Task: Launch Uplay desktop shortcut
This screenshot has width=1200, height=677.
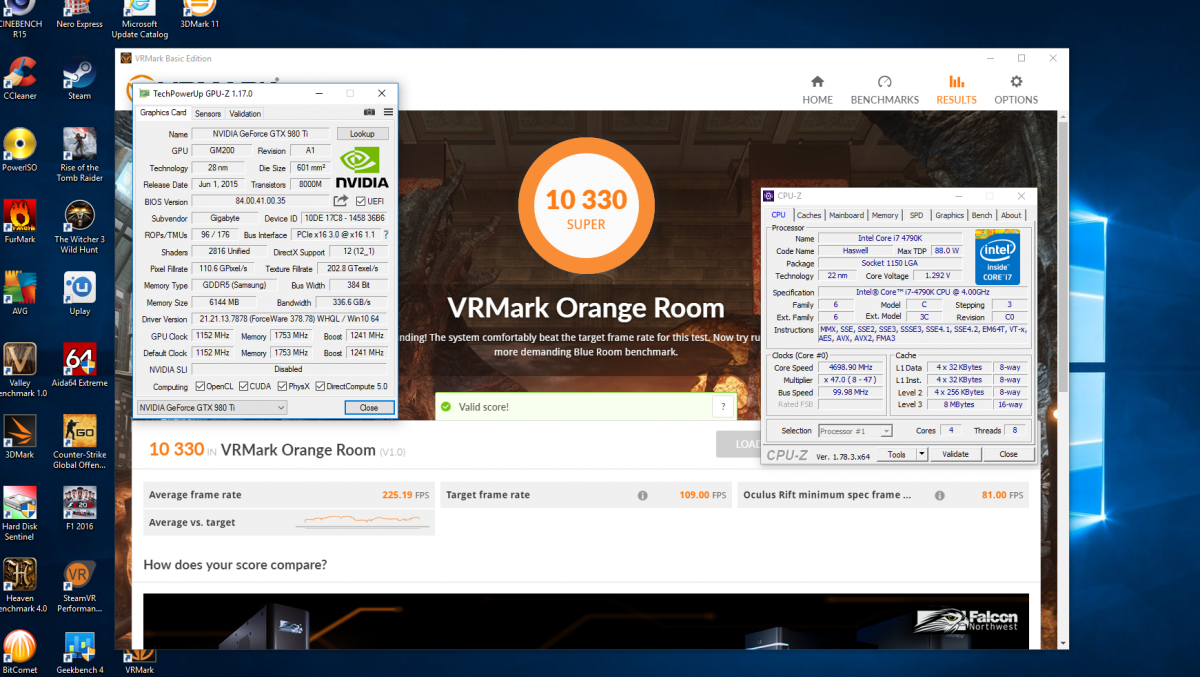Action: [x=80, y=294]
